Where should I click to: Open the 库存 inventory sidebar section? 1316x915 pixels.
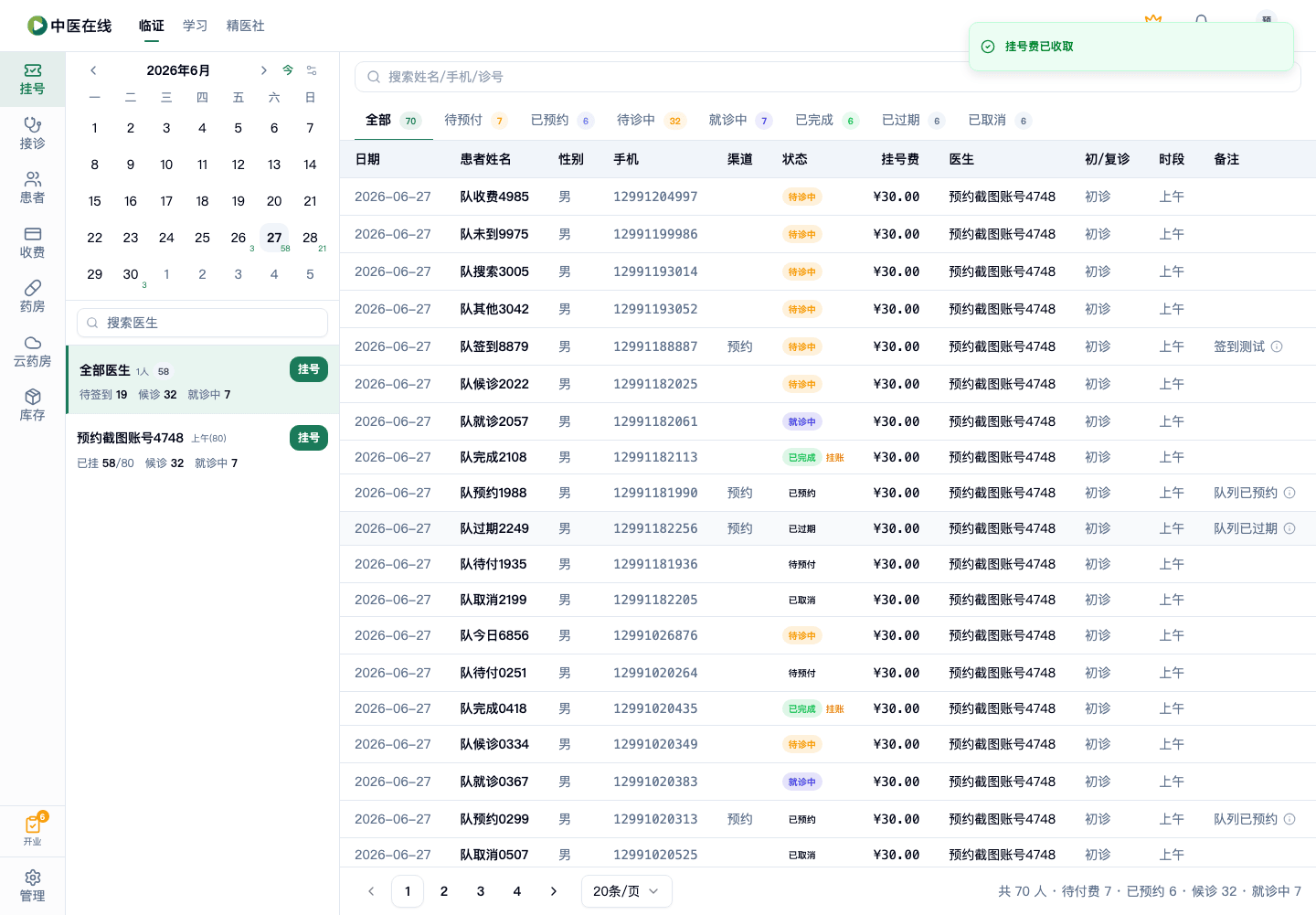[x=32, y=406]
